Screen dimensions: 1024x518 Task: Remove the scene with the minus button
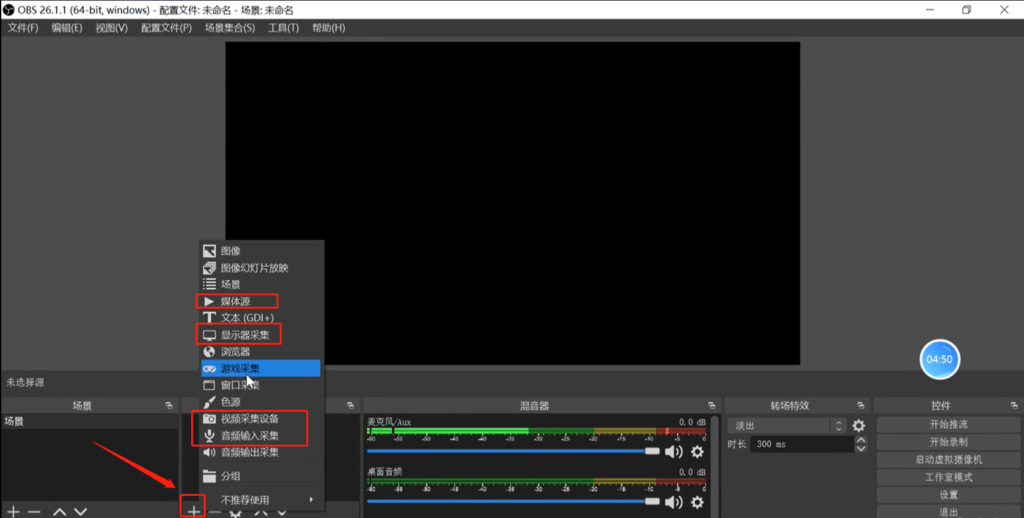tap(35, 511)
